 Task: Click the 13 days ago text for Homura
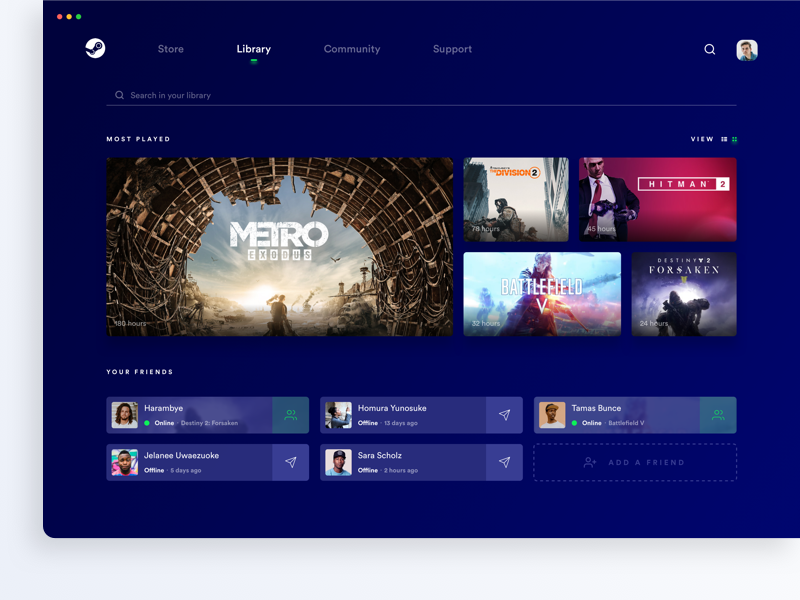[401, 423]
